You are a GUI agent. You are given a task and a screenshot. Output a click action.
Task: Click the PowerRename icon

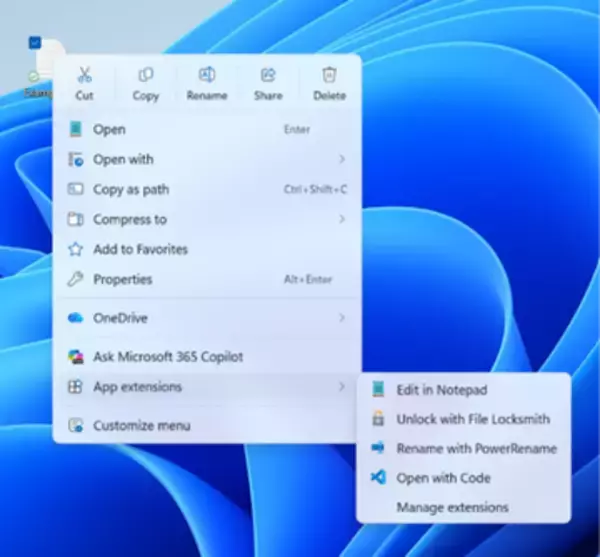pos(378,448)
